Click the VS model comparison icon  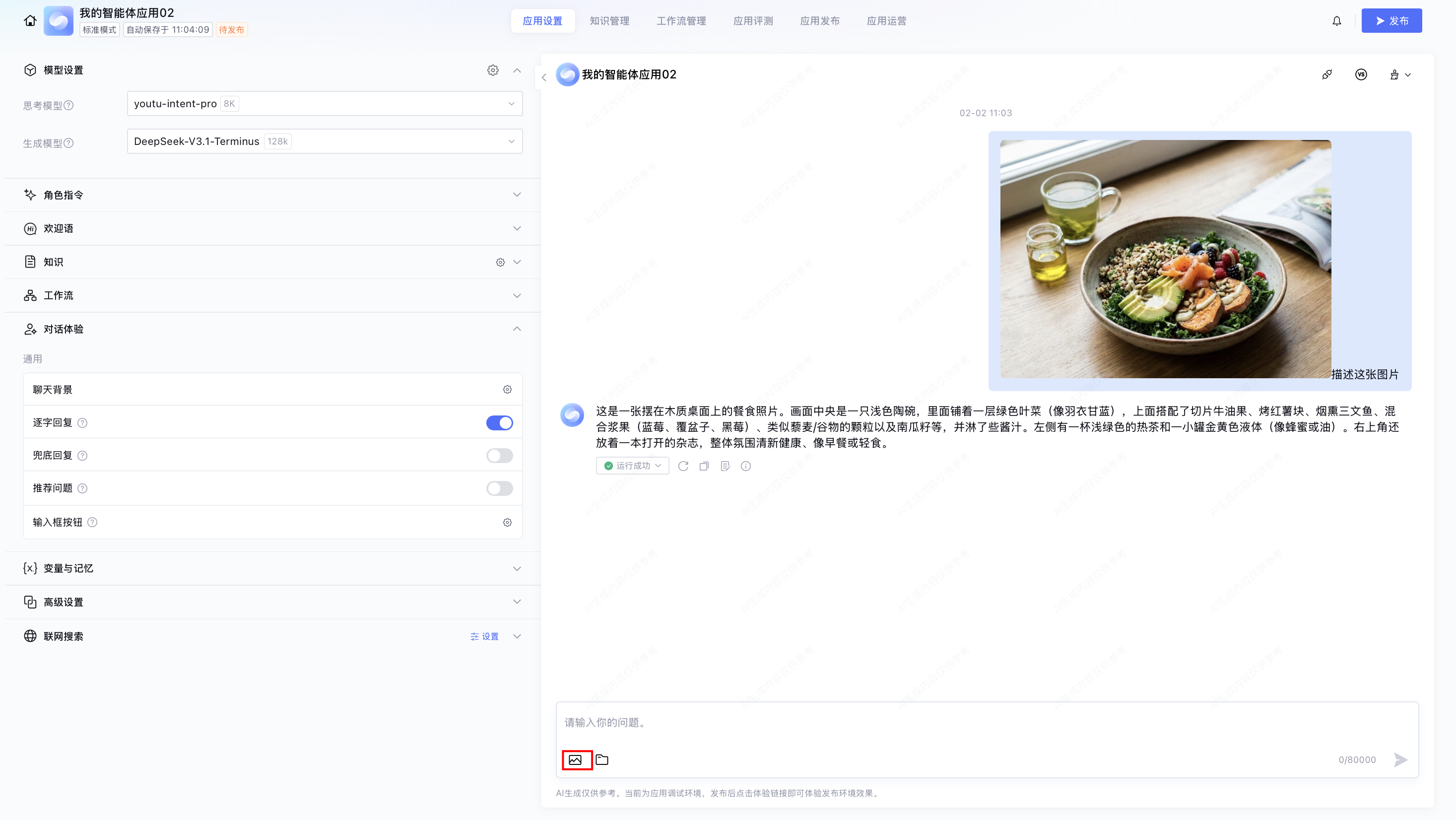[1361, 74]
